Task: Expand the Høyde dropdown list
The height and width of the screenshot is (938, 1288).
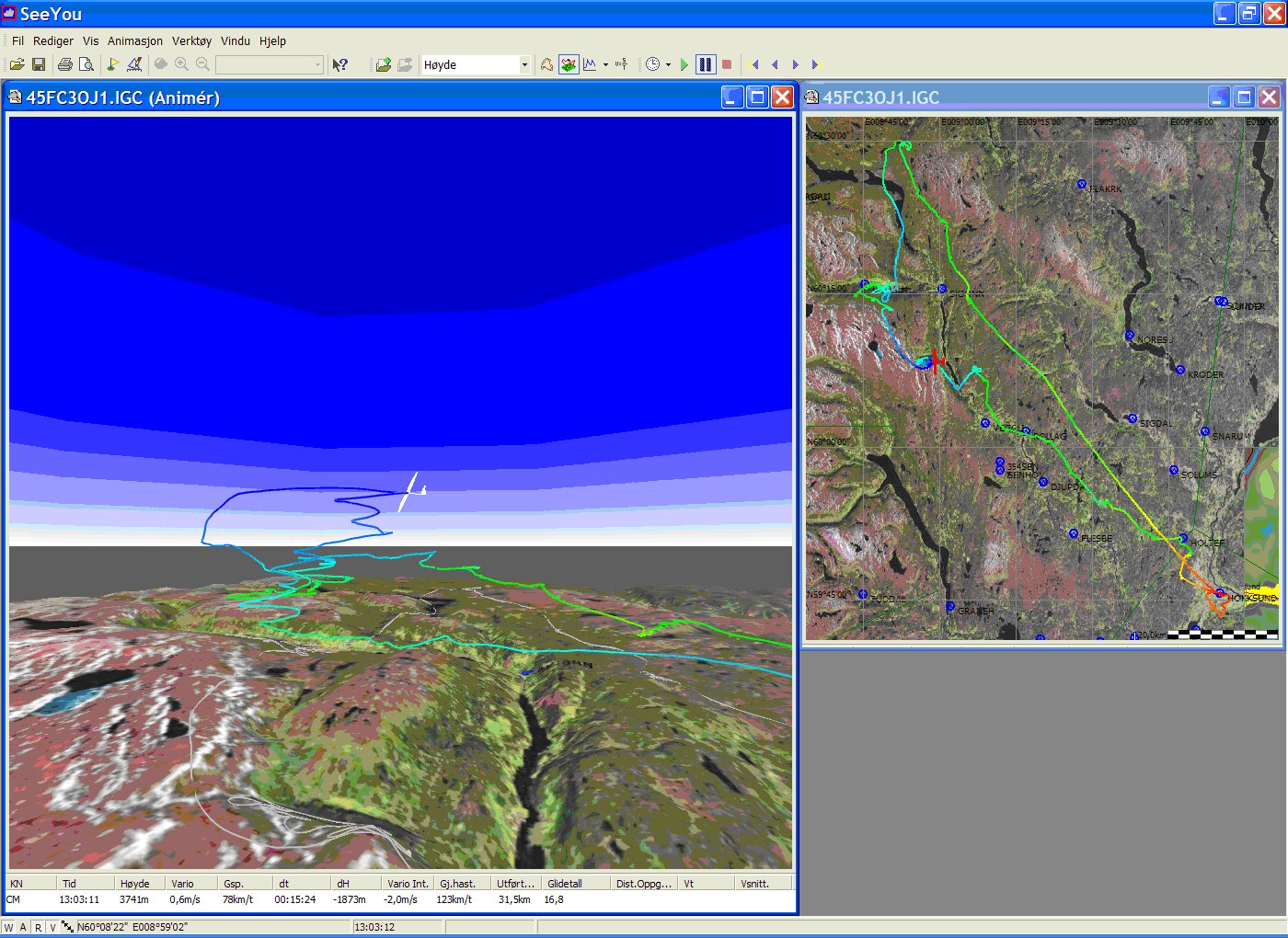Action: tap(524, 64)
